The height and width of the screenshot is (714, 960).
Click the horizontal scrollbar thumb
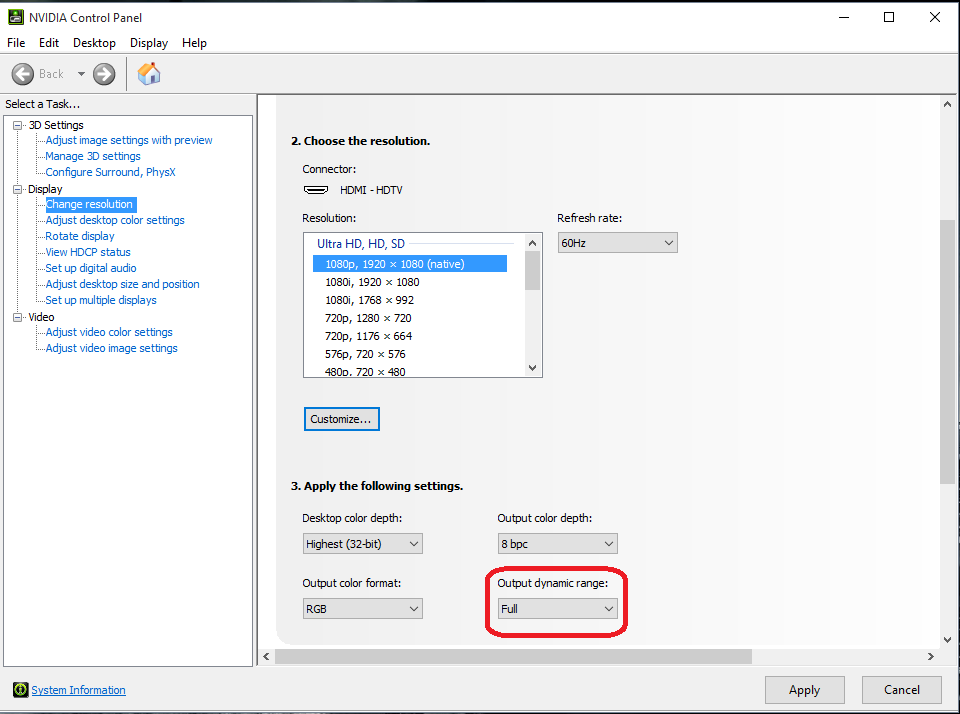coord(513,656)
